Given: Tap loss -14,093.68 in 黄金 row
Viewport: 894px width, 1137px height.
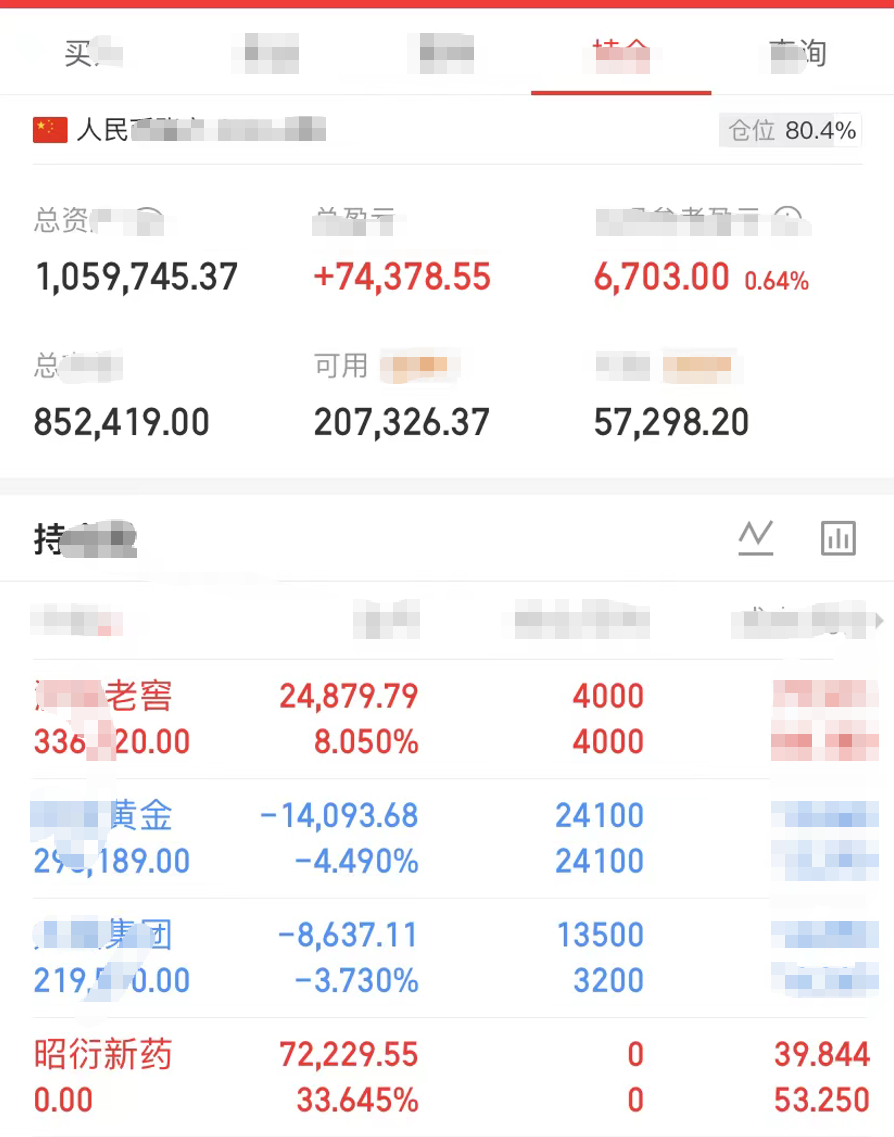Looking at the screenshot, I should [x=339, y=816].
